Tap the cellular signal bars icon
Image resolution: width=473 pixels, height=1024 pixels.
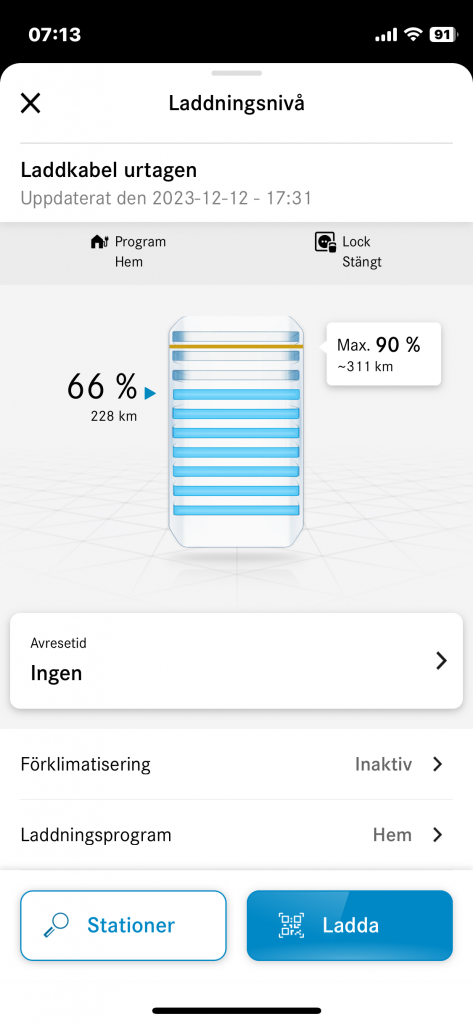click(385, 35)
